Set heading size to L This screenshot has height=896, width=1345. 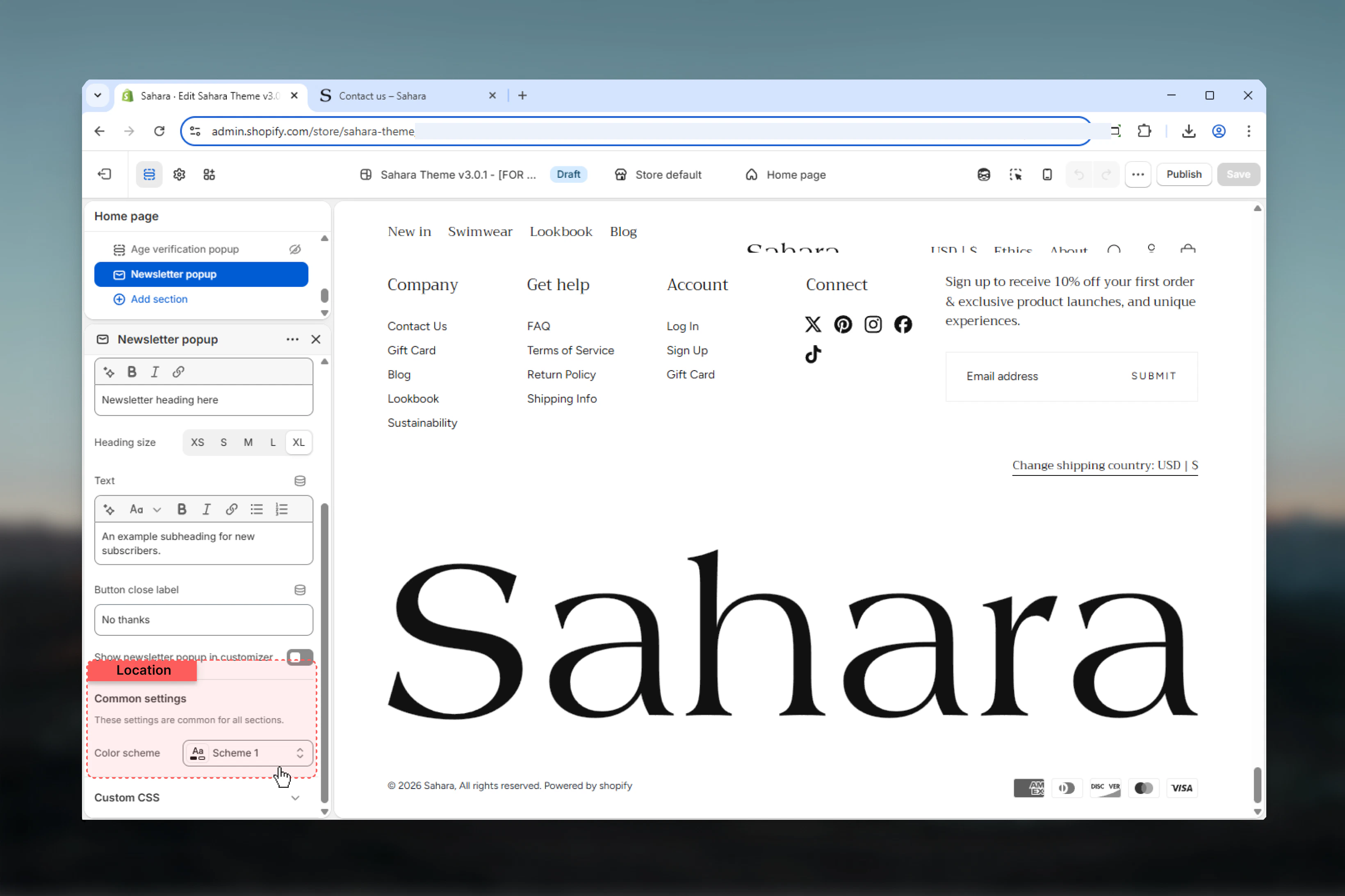click(x=273, y=442)
